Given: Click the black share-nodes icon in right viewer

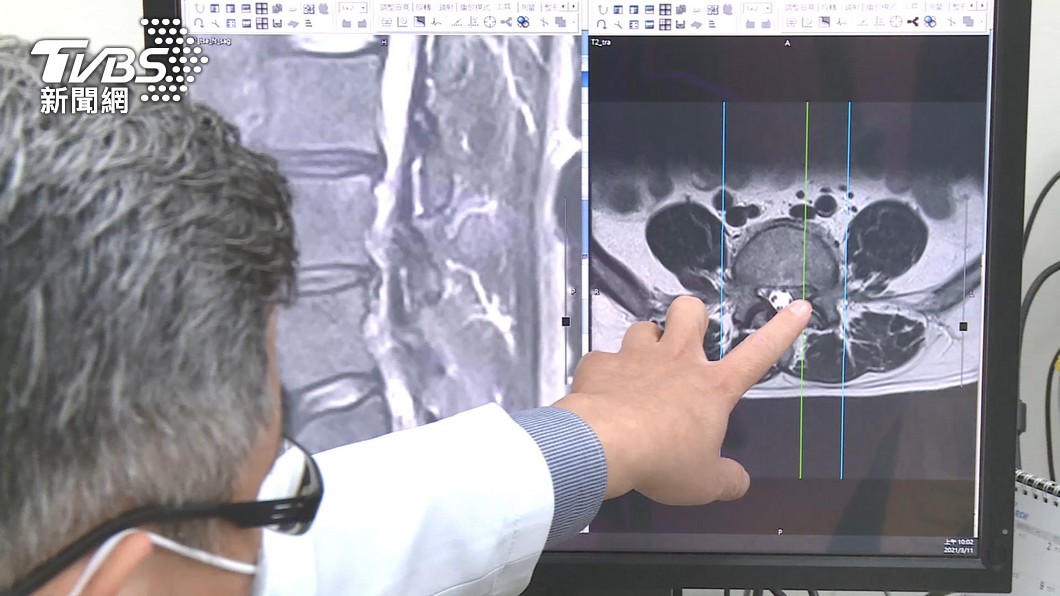Looking at the screenshot, I should tap(913, 22).
